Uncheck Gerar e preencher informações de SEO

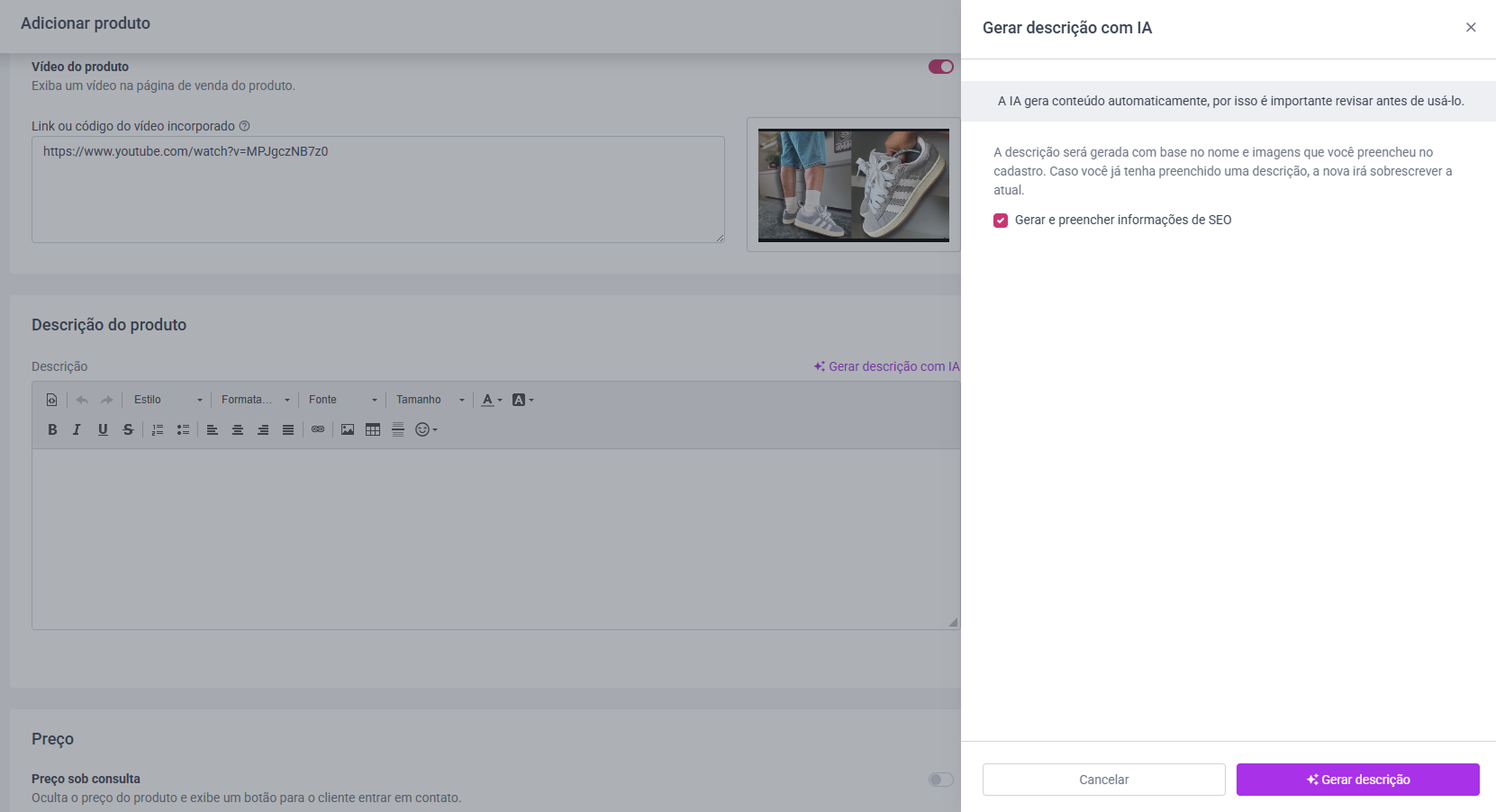pyautogui.click(x=1001, y=221)
